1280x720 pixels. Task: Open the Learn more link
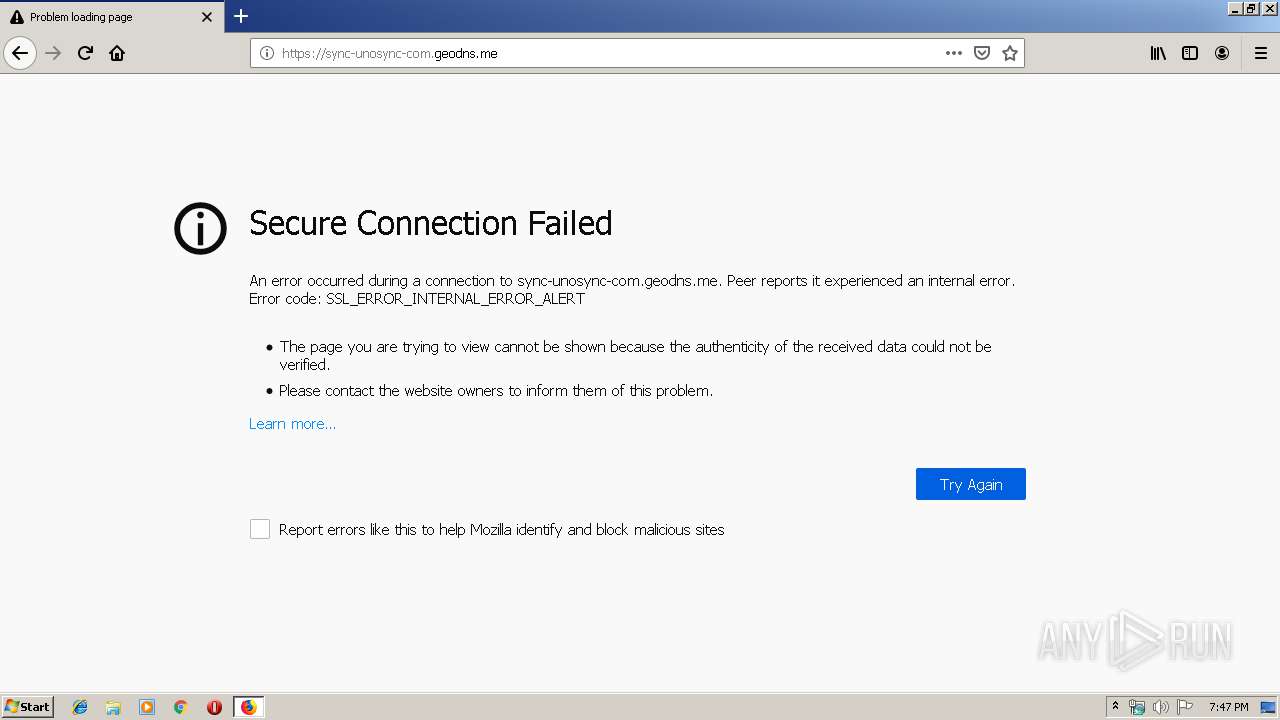pos(292,424)
